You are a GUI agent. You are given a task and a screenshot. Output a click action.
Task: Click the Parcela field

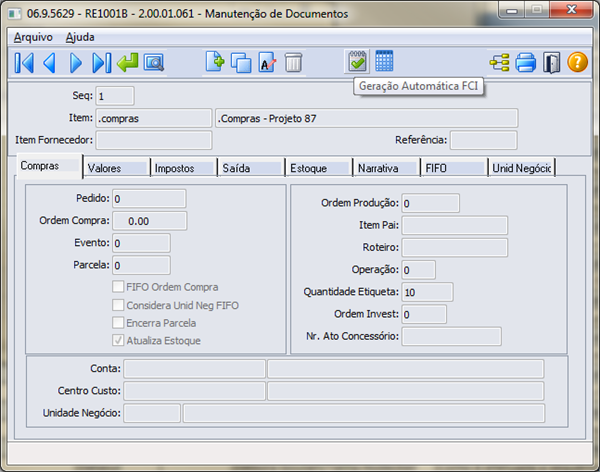(x=141, y=265)
